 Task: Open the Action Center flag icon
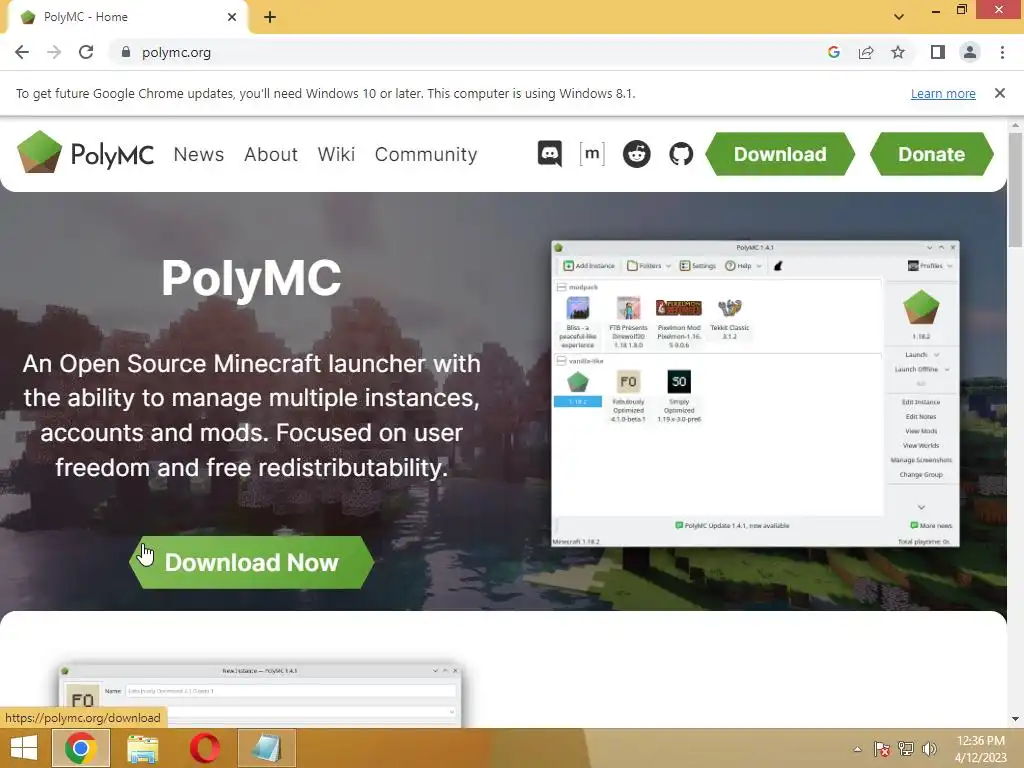[882, 749]
